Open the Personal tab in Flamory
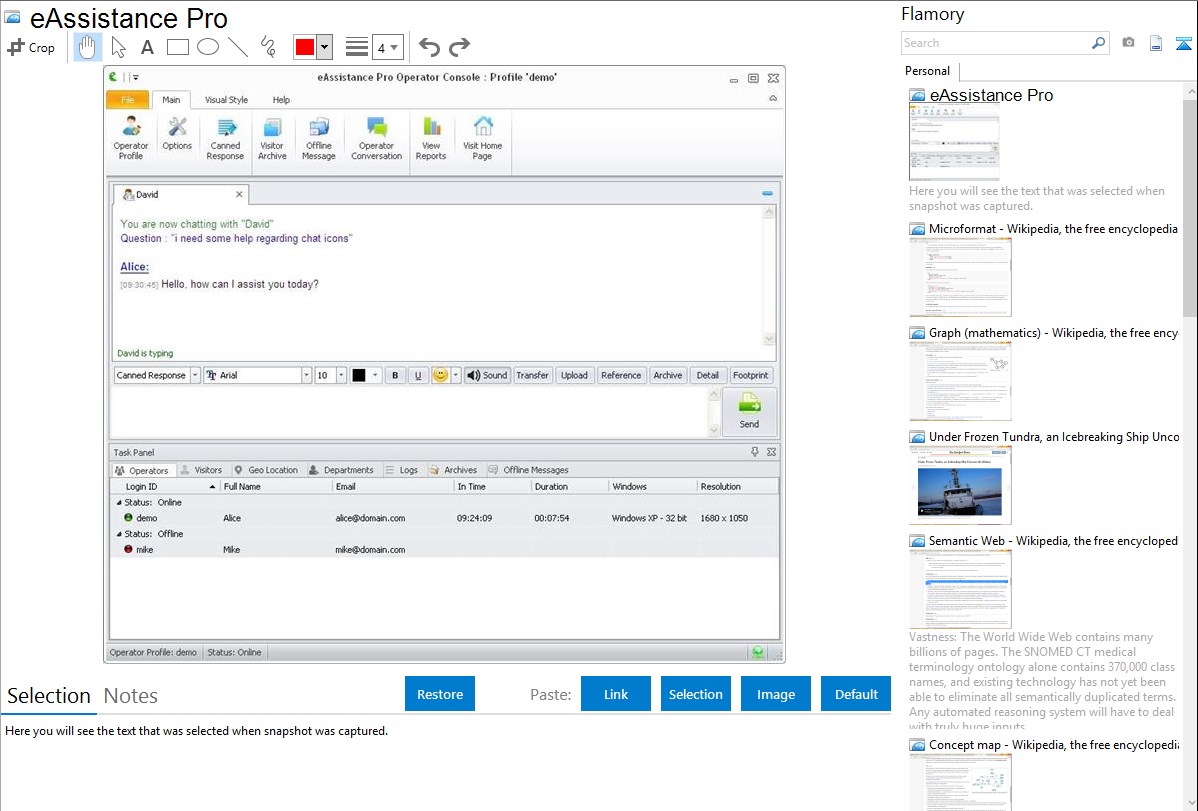 pos(928,71)
